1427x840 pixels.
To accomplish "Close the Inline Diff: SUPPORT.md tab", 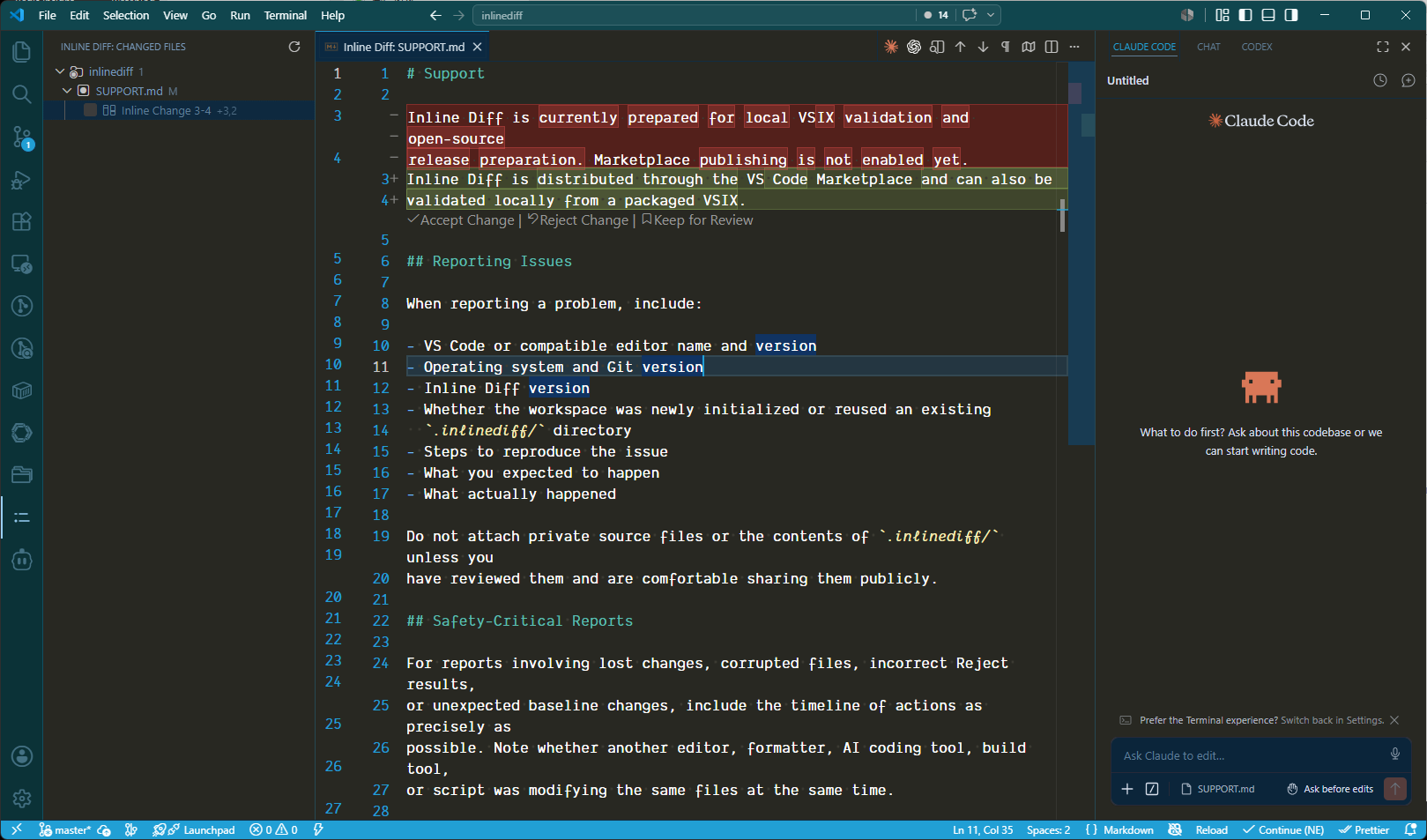I will [477, 47].
